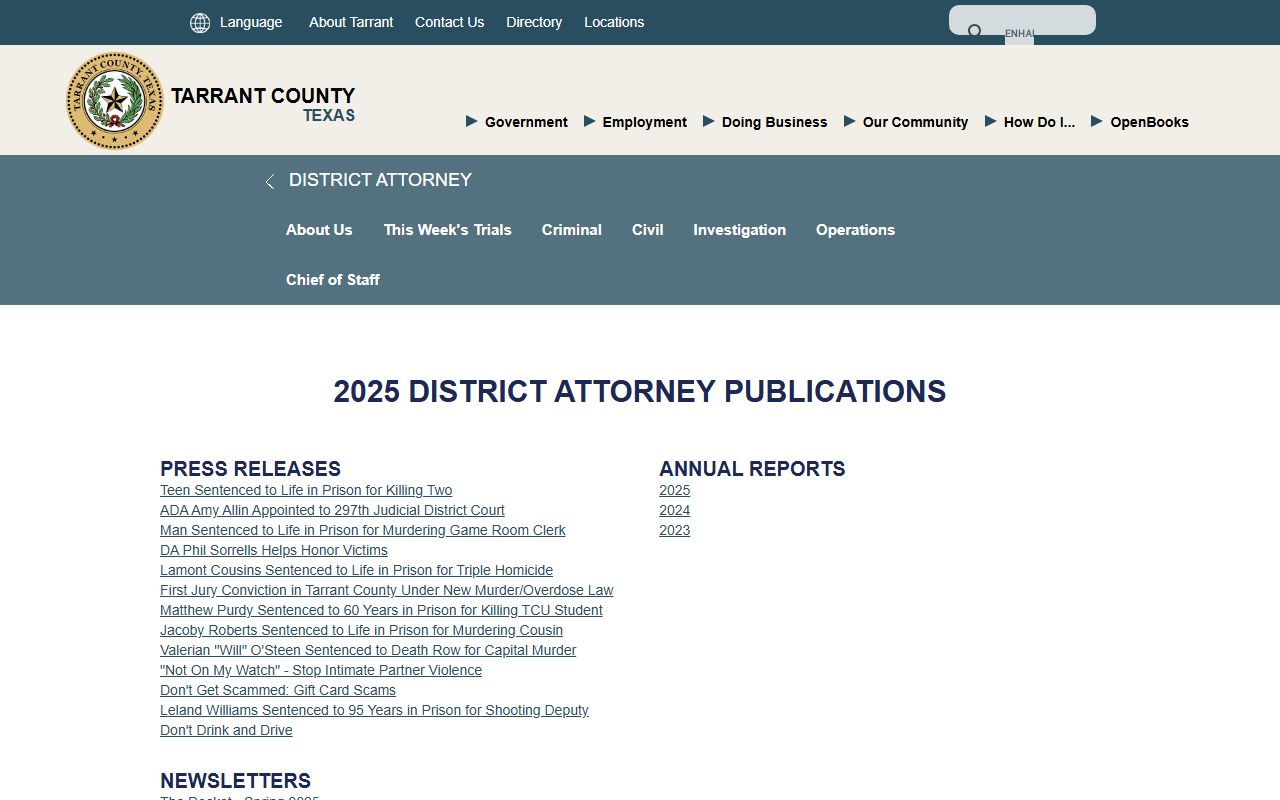The width and height of the screenshot is (1280, 800).
Task: Open the 2024 annual report
Action: point(674,510)
